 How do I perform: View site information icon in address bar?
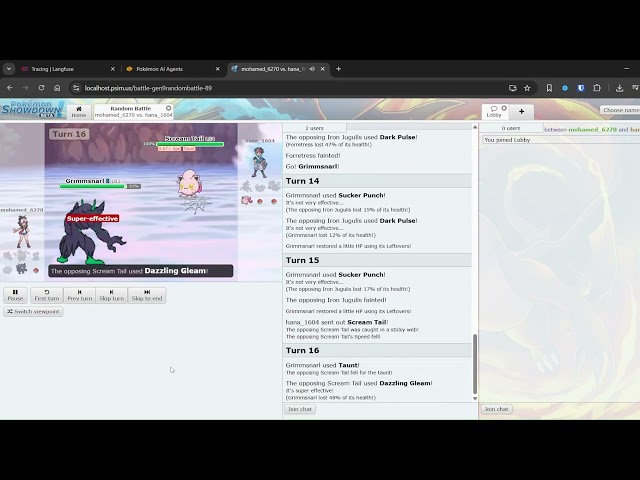76,88
